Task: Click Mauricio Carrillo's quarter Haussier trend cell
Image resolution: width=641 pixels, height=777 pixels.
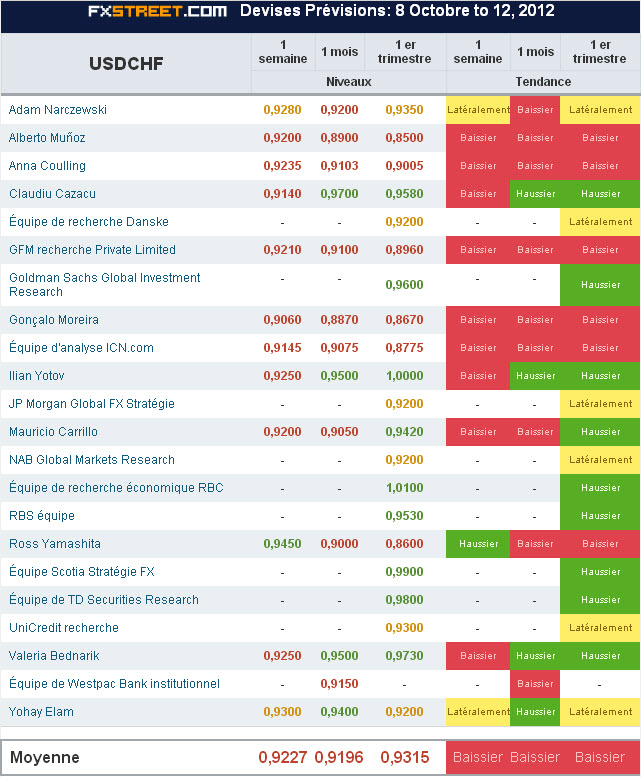Action: (x=600, y=432)
